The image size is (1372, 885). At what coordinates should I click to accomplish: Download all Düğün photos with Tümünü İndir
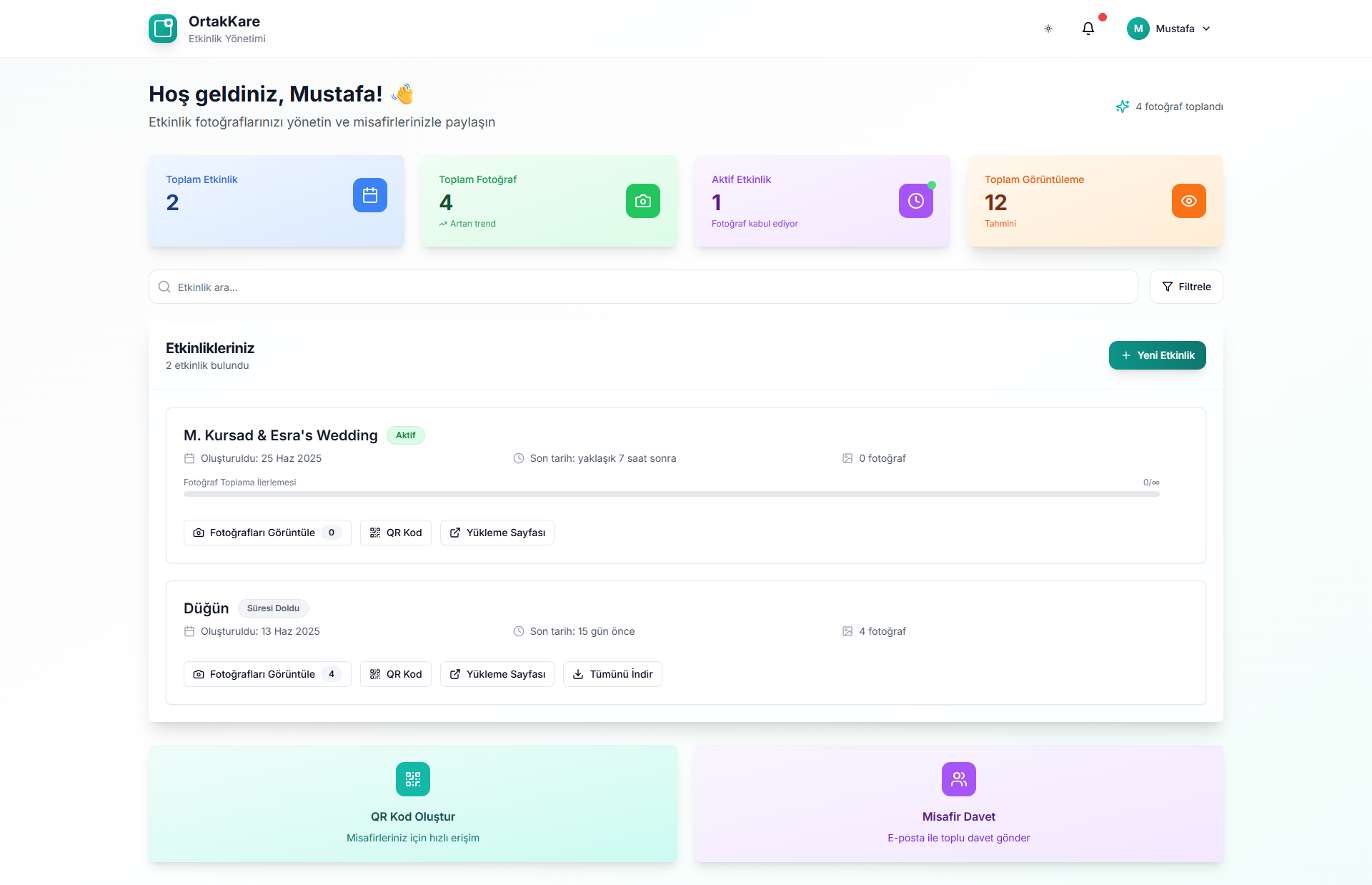pos(612,674)
